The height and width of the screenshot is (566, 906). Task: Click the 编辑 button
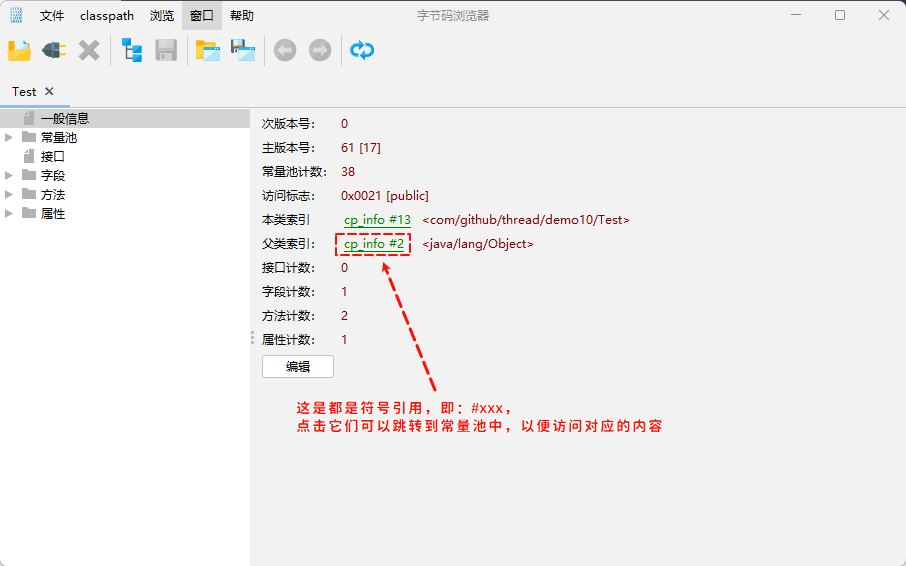coord(298,367)
